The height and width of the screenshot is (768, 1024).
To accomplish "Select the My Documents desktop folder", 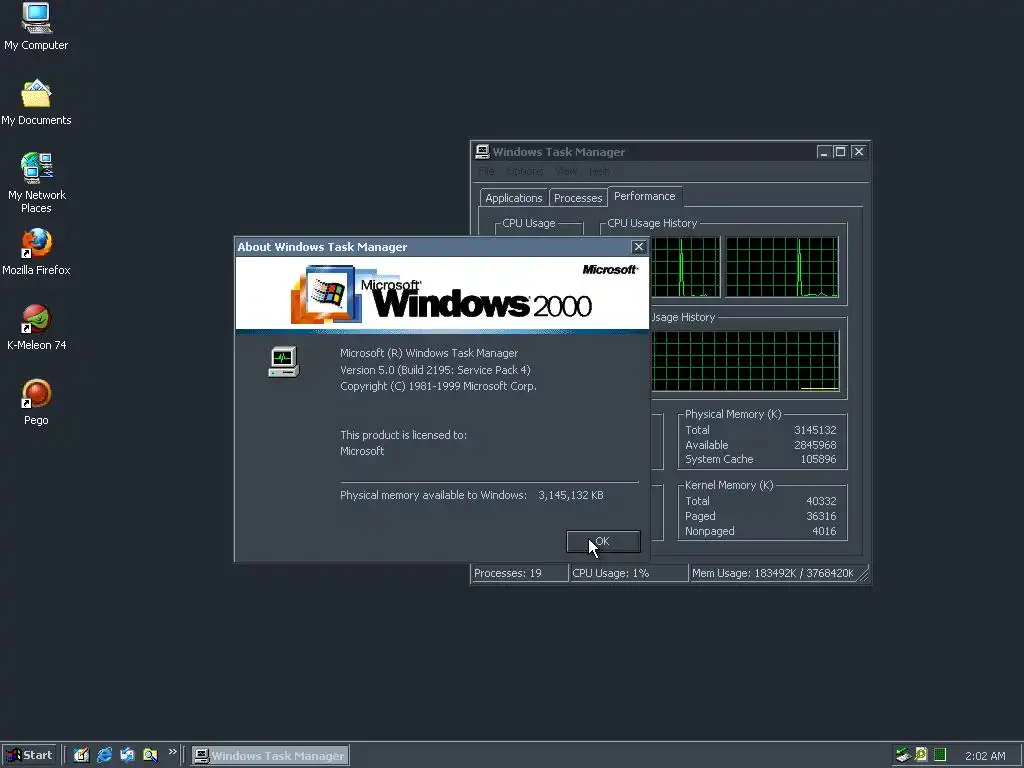I will point(36,102).
